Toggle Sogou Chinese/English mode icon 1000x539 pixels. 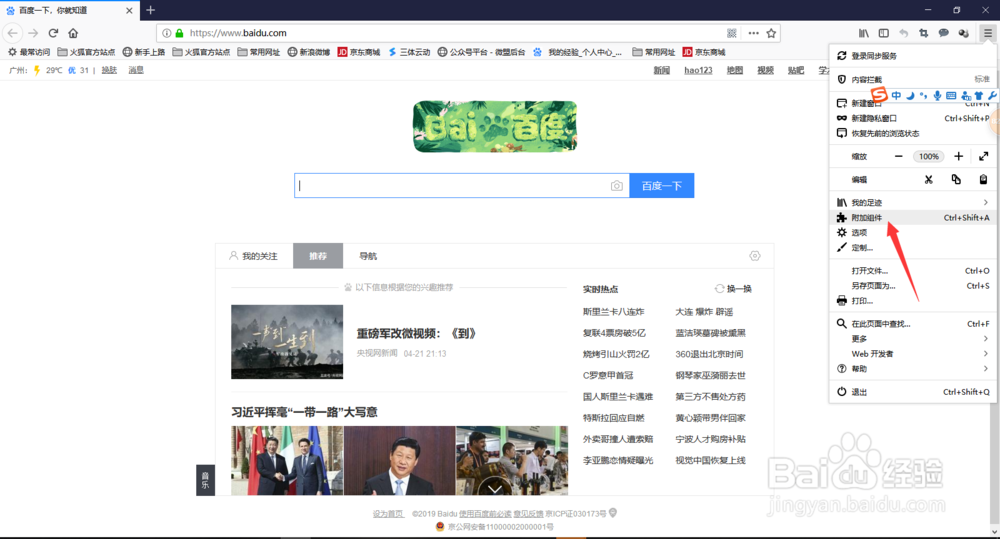pyautogui.click(x=896, y=96)
